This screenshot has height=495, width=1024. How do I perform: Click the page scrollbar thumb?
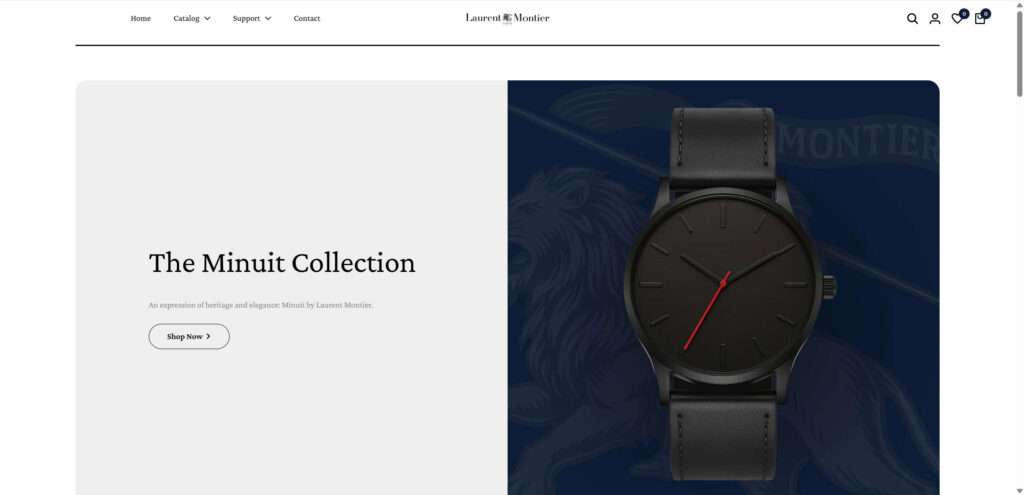1019,54
